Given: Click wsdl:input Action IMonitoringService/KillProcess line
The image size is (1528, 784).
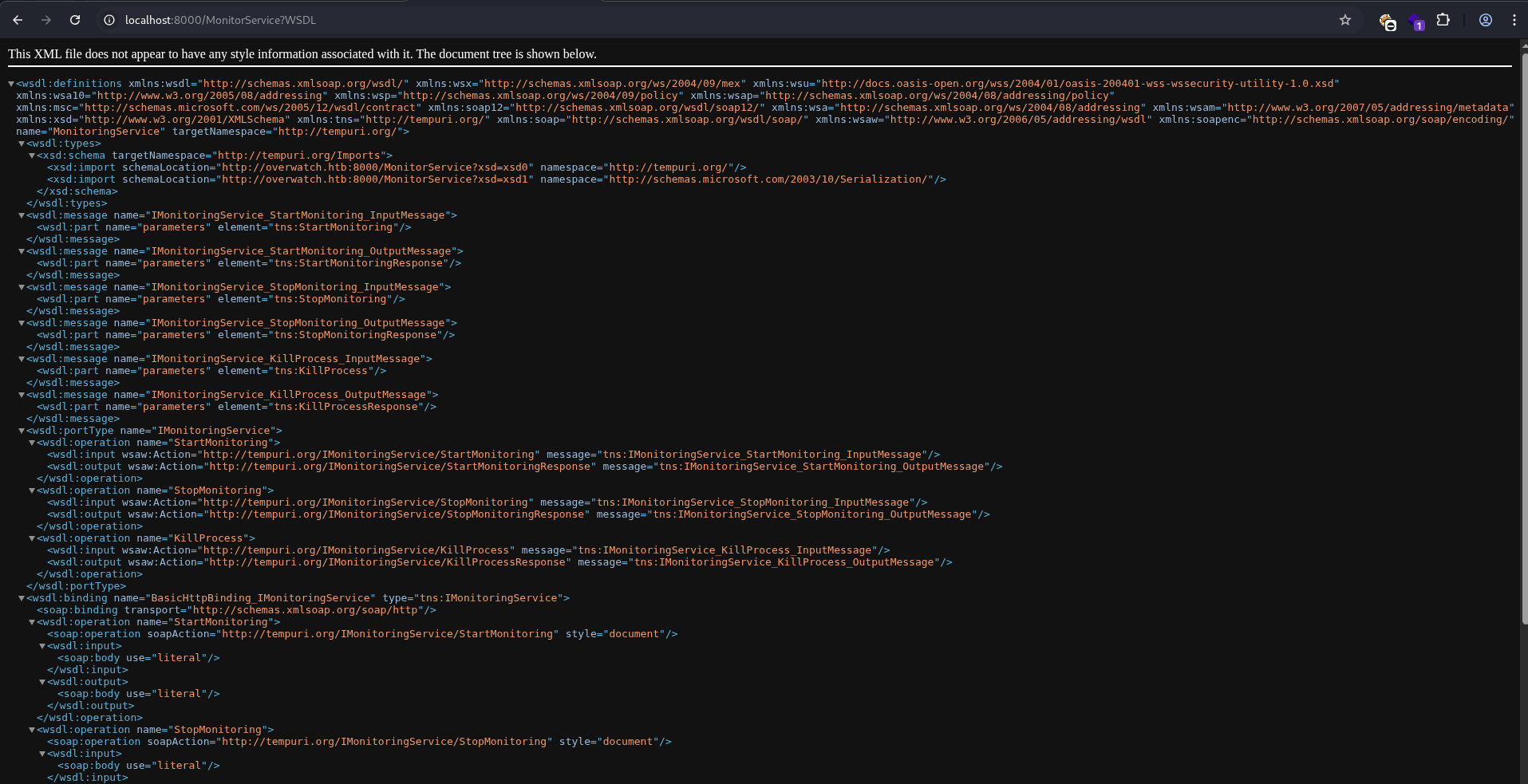Looking at the screenshot, I should coord(468,550).
